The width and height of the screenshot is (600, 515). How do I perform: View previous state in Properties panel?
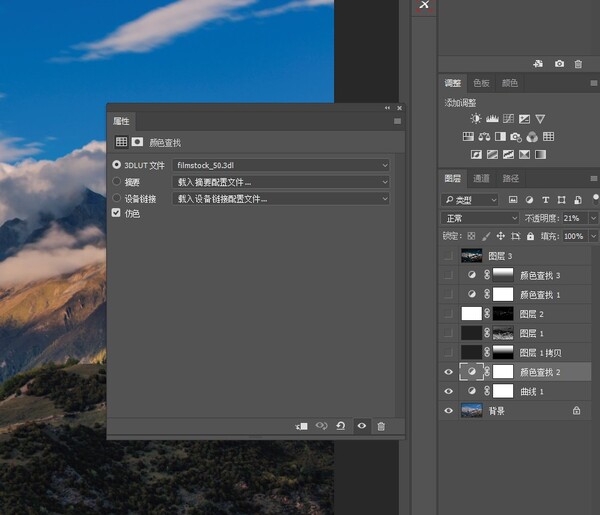pos(321,426)
